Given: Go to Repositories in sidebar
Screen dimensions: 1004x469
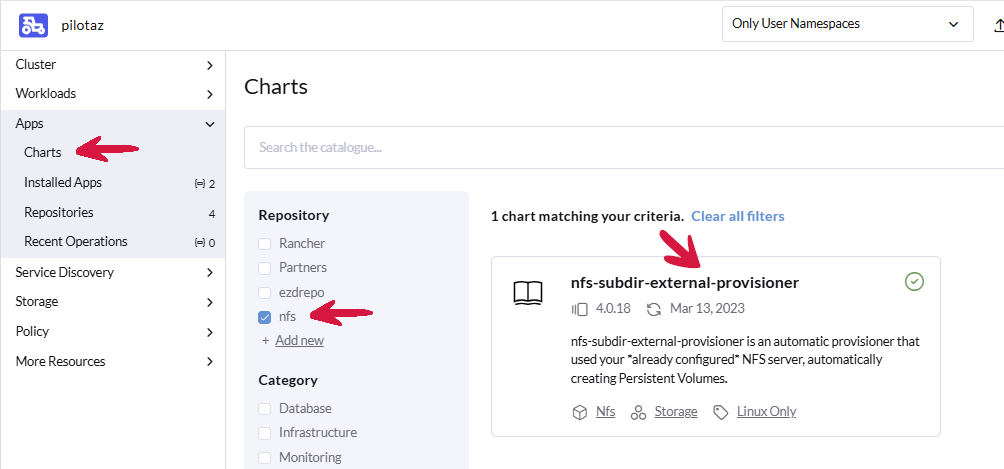Looking at the screenshot, I should coord(59,212).
